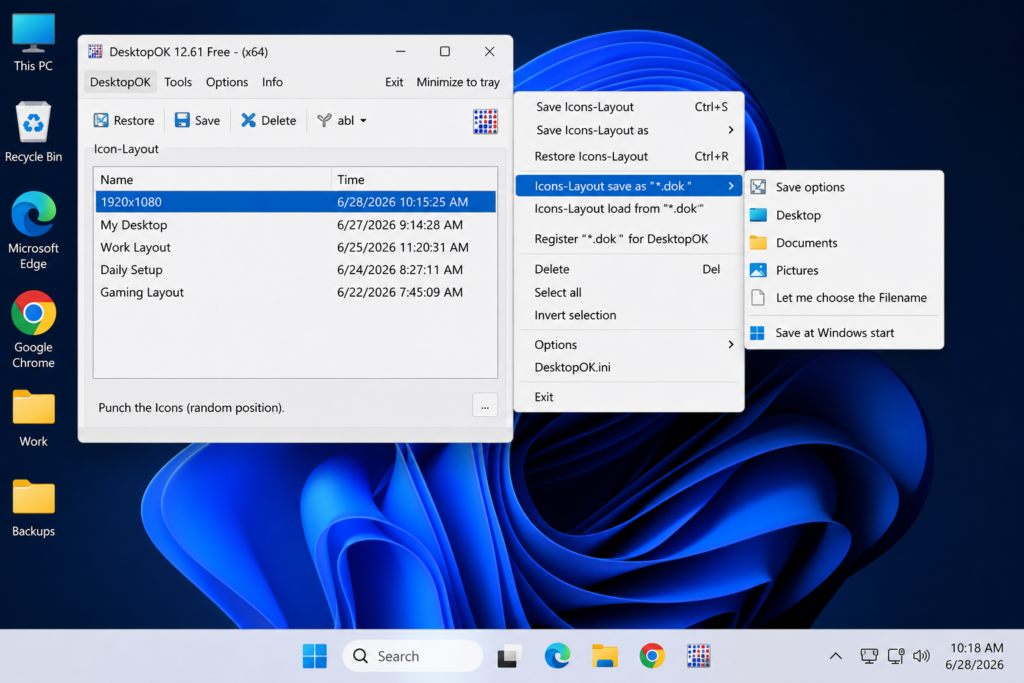
Task: Click the Let me choose the Filename icon
Action: click(758, 297)
